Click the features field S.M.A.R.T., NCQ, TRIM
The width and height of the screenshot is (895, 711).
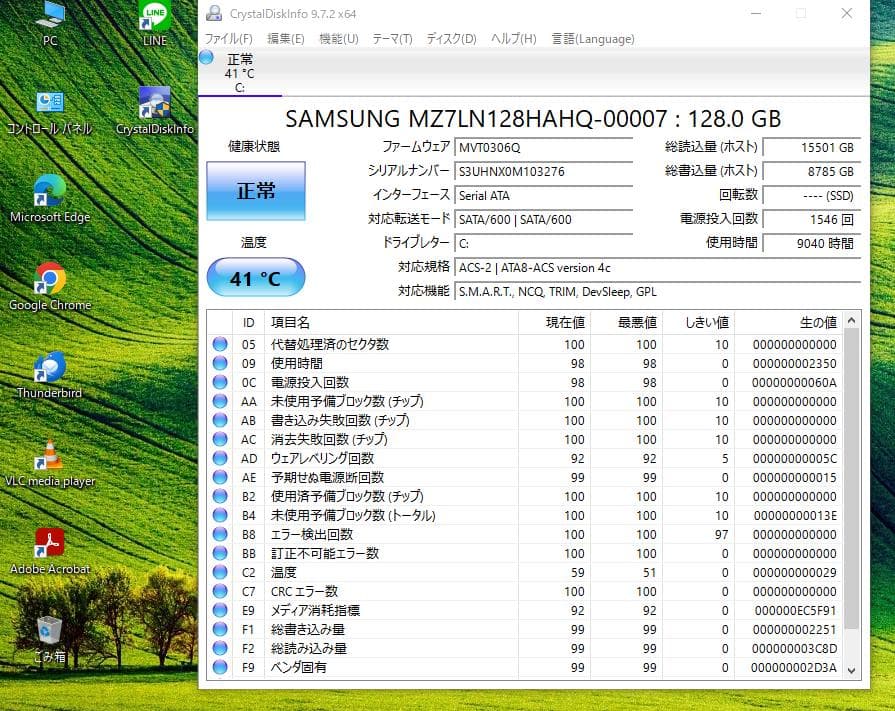(658, 292)
